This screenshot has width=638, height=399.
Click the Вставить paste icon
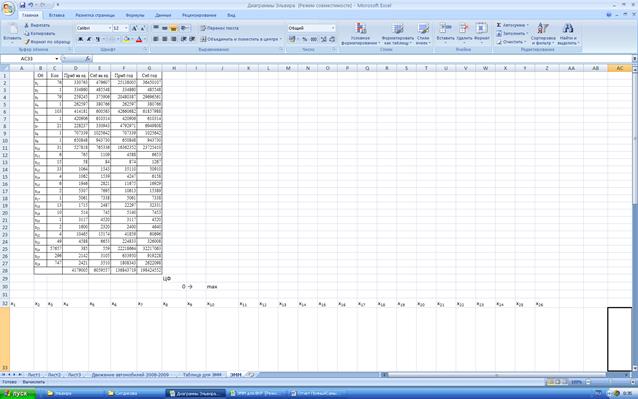[12, 29]
